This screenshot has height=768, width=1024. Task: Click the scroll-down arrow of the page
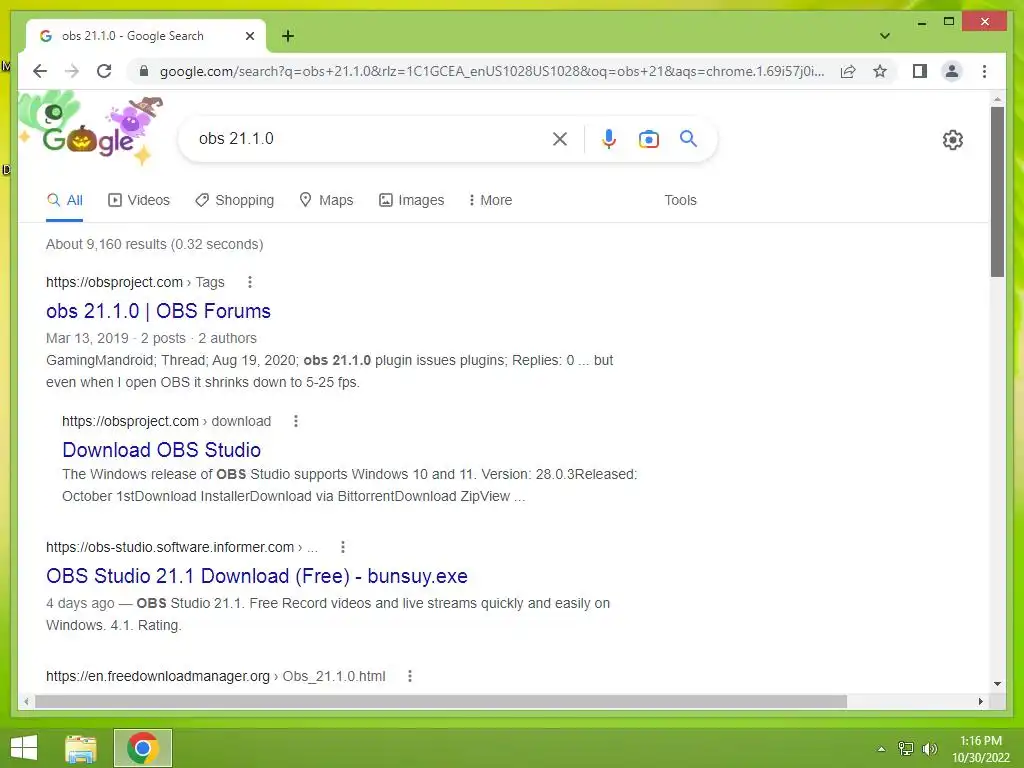(x=997, y=684)
